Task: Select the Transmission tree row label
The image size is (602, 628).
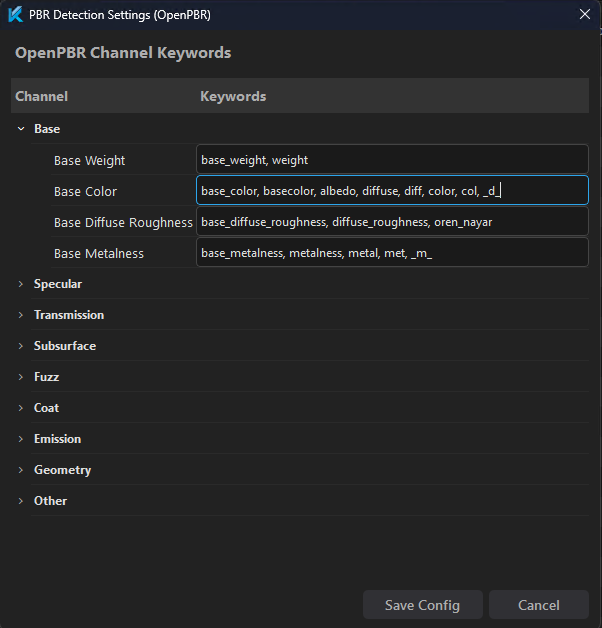Action: [x=69, y=315]
